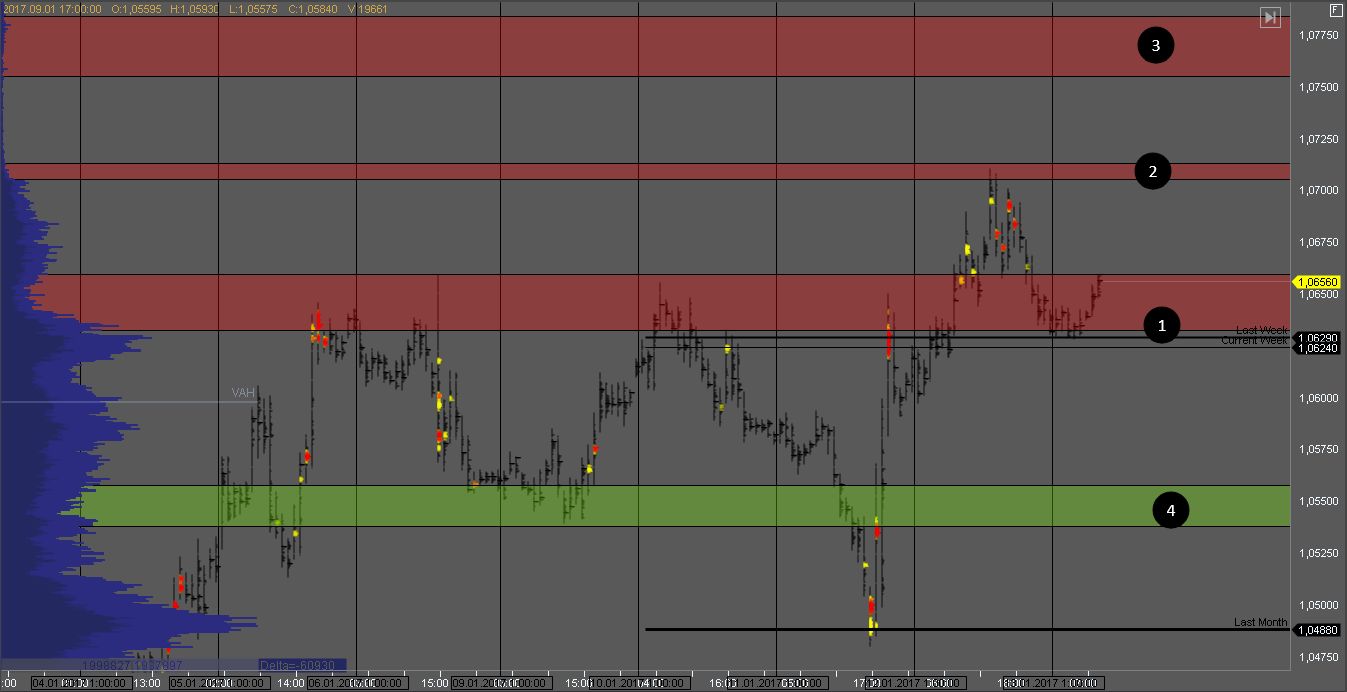Click the 04.01.2017 date label on time axis

[60, 684]
